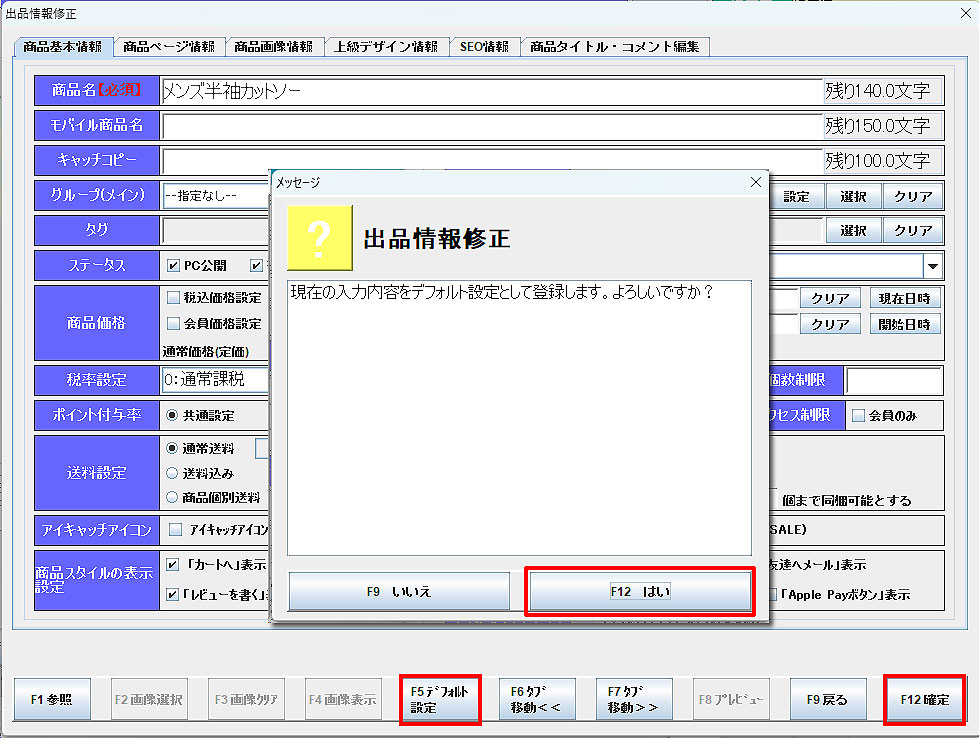Click the F12 はい button in the dialog
Viewport: 979px width, 738px height.
pos(640,591)
